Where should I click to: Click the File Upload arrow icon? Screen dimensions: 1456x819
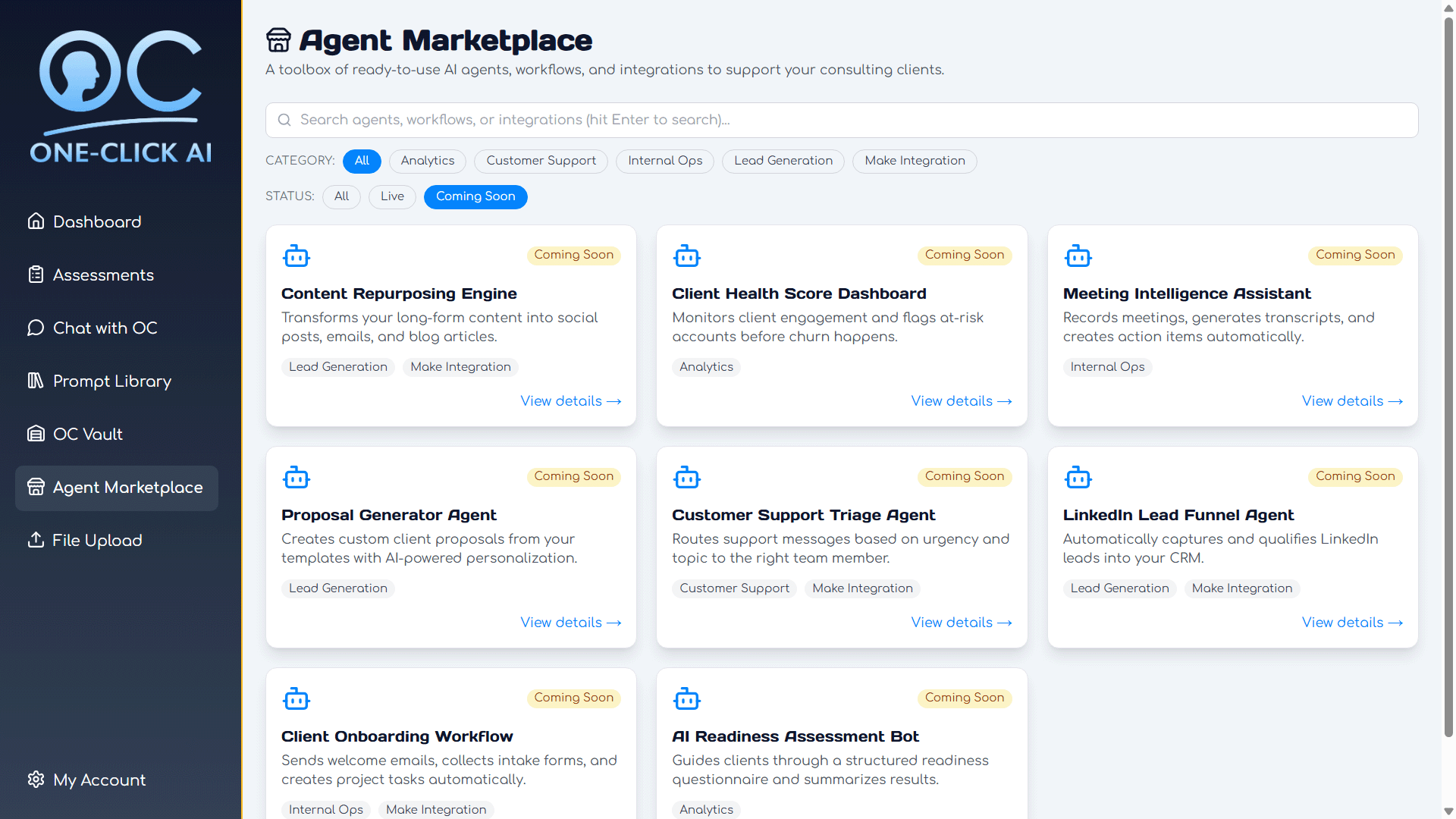[x=36, y=540]
